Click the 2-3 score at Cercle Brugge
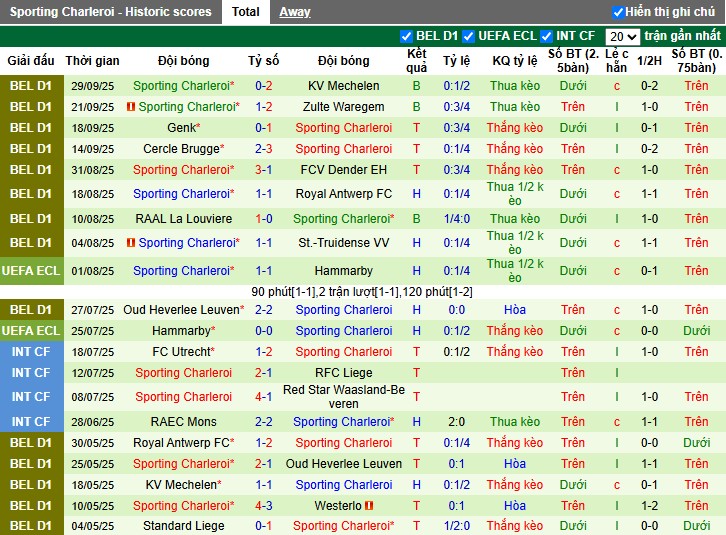The height and width of the screenshot is (535, 726). click(263, 149)
